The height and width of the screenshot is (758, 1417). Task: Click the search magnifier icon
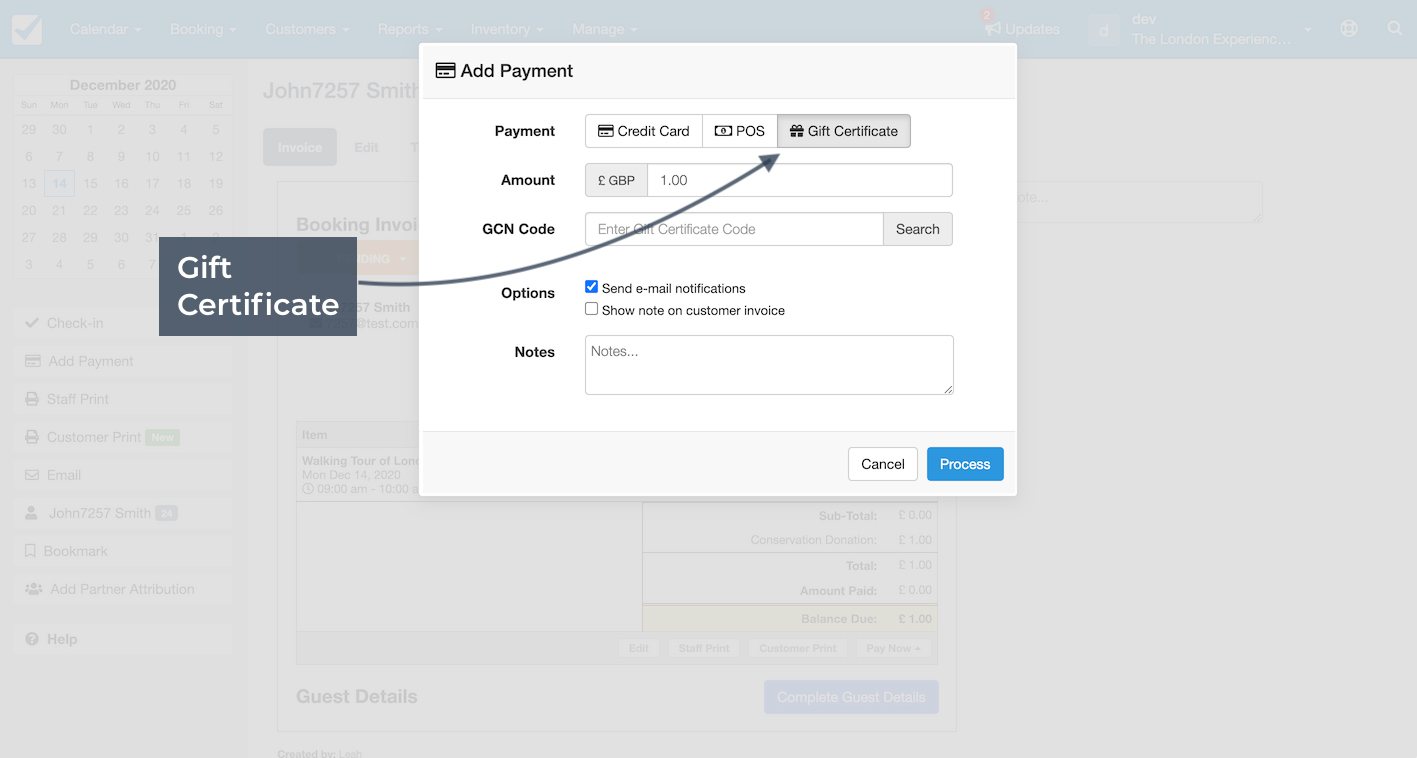[x=1395, y=29]
